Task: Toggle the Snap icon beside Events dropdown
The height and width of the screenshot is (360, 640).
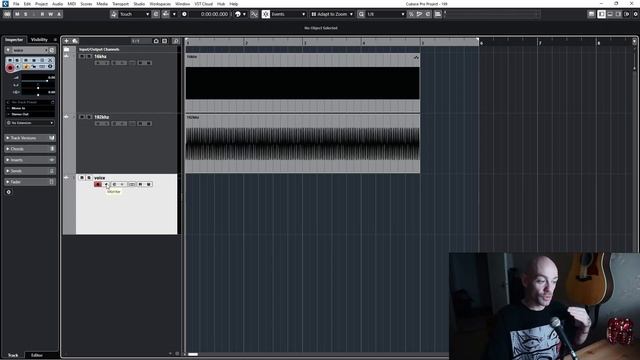Action: pyautogui.click(x=266, y=14)
